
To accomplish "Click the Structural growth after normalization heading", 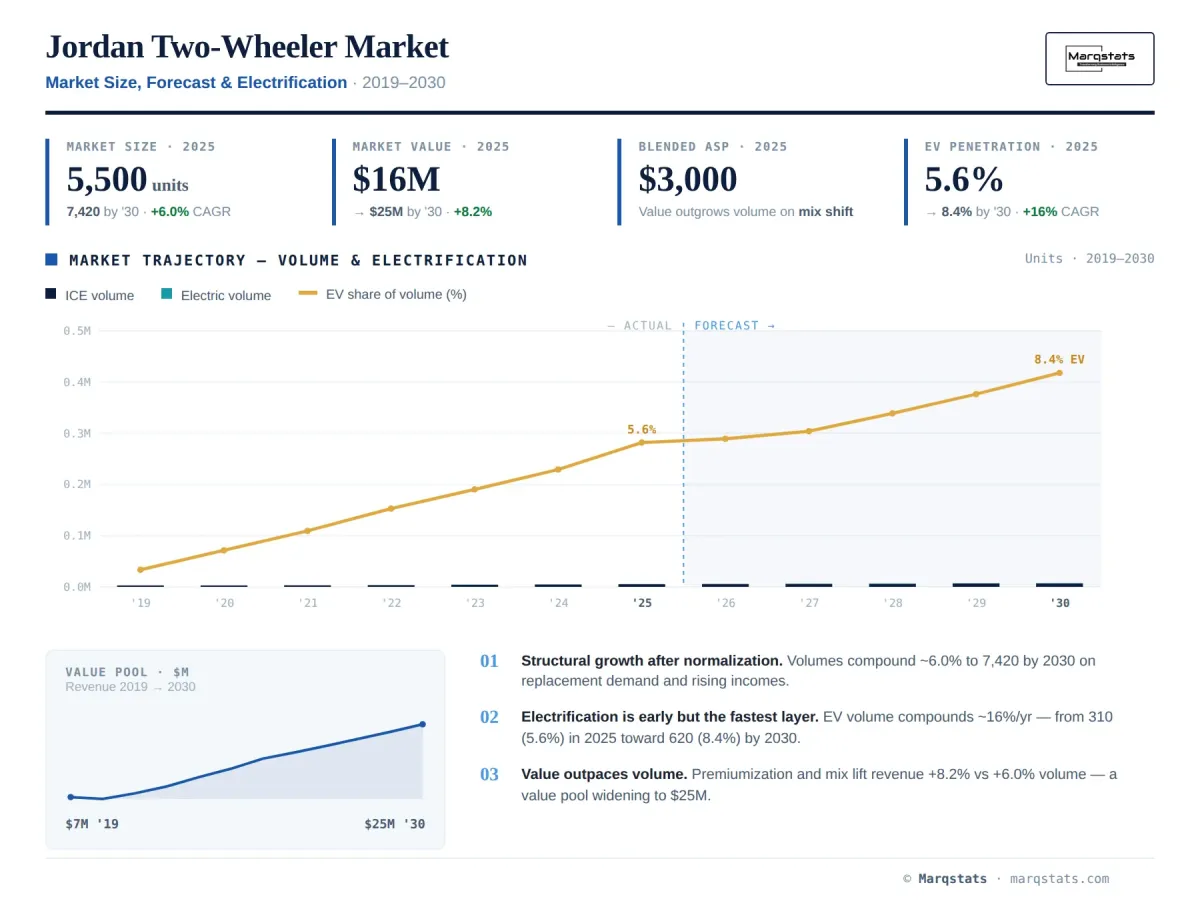I will tap(652, 661).
